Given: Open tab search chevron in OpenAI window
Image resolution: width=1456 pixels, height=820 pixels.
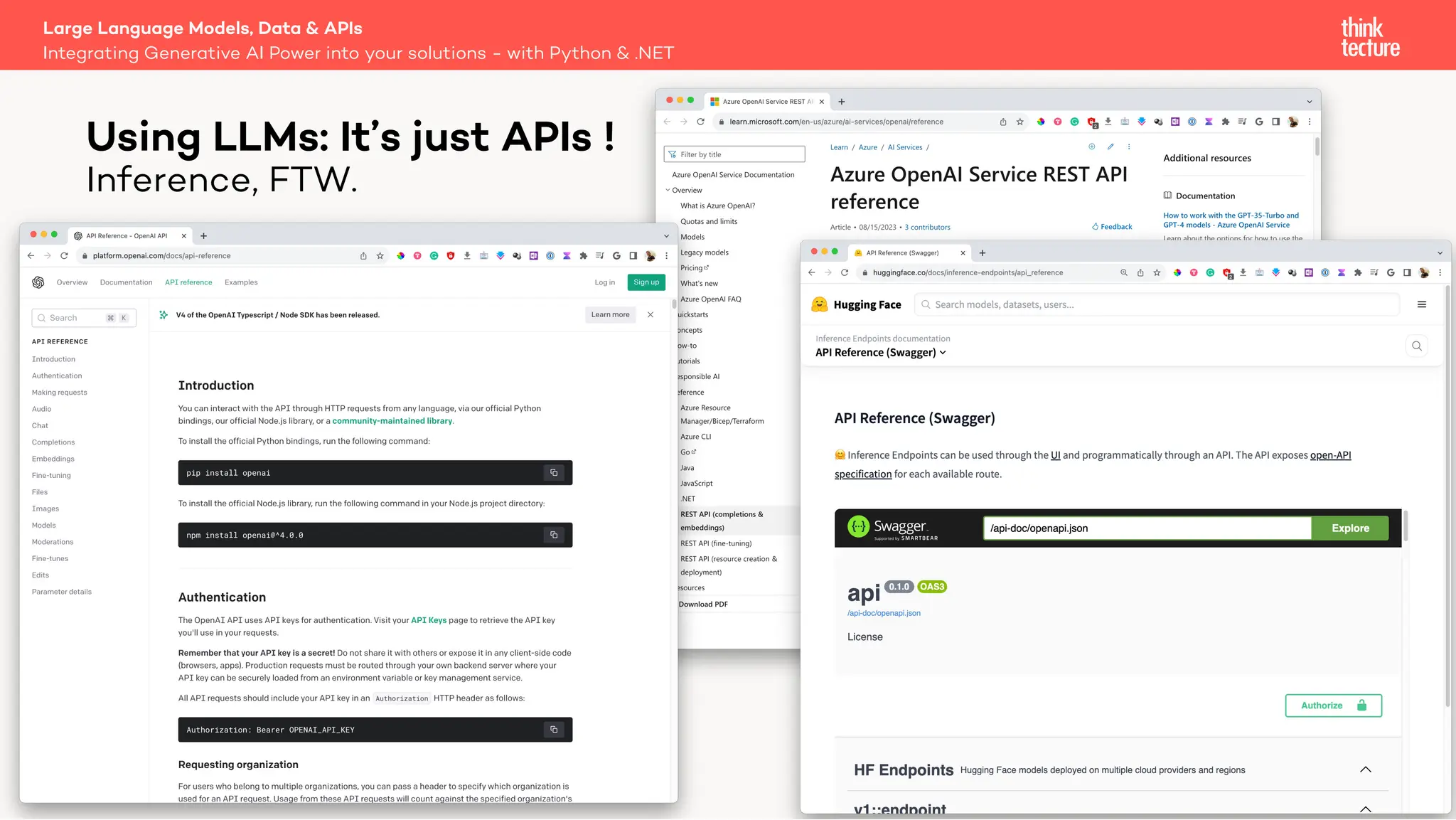Looking at the screenshot, I should (x=666, y=236).
